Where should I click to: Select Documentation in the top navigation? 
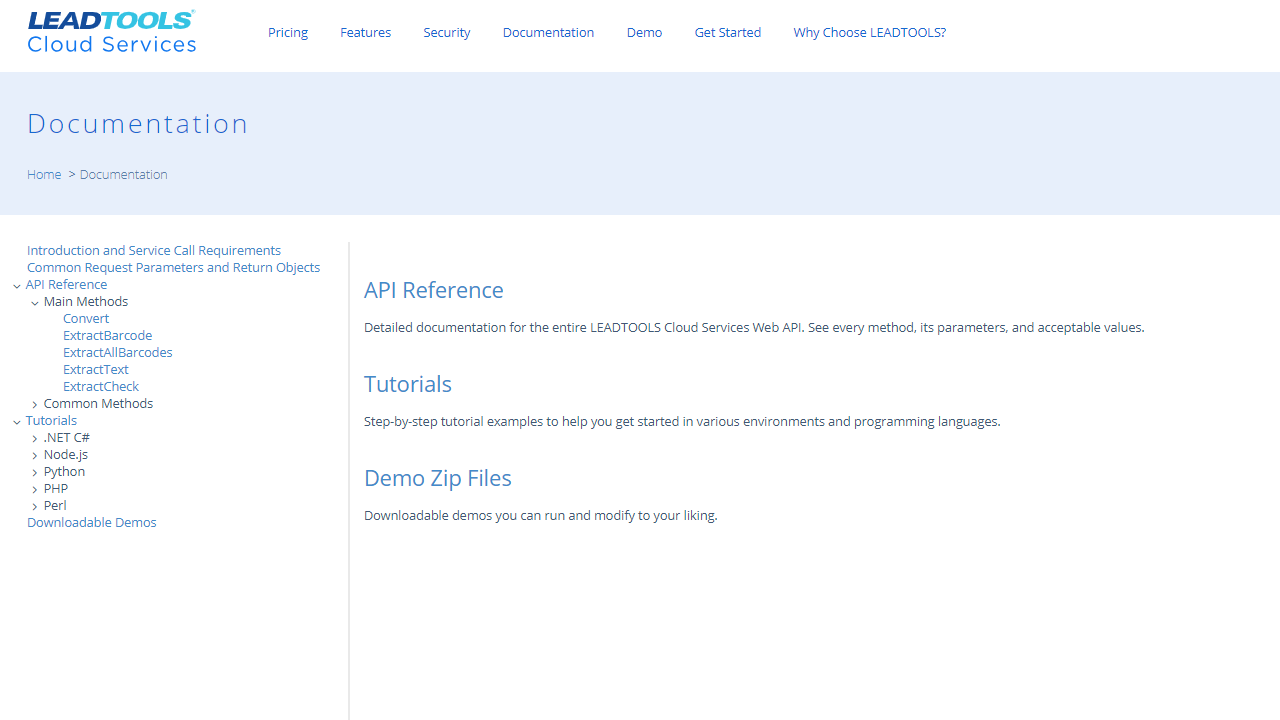(x=548, y=32)
